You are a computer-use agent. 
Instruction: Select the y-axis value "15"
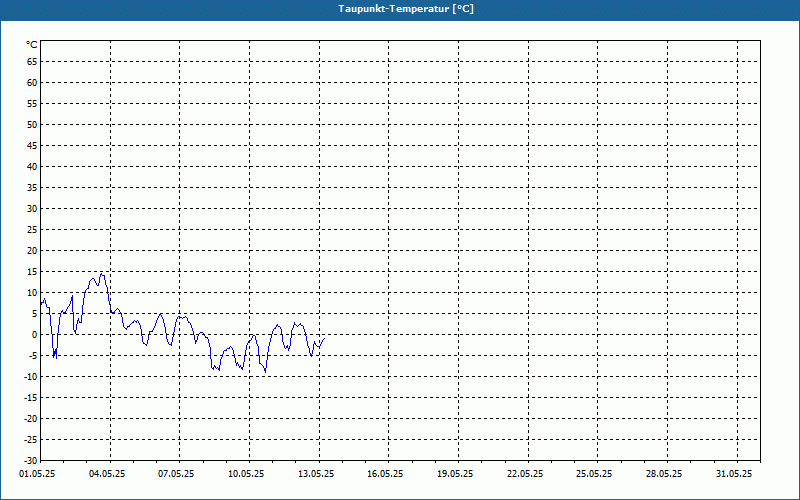(32, 272)
